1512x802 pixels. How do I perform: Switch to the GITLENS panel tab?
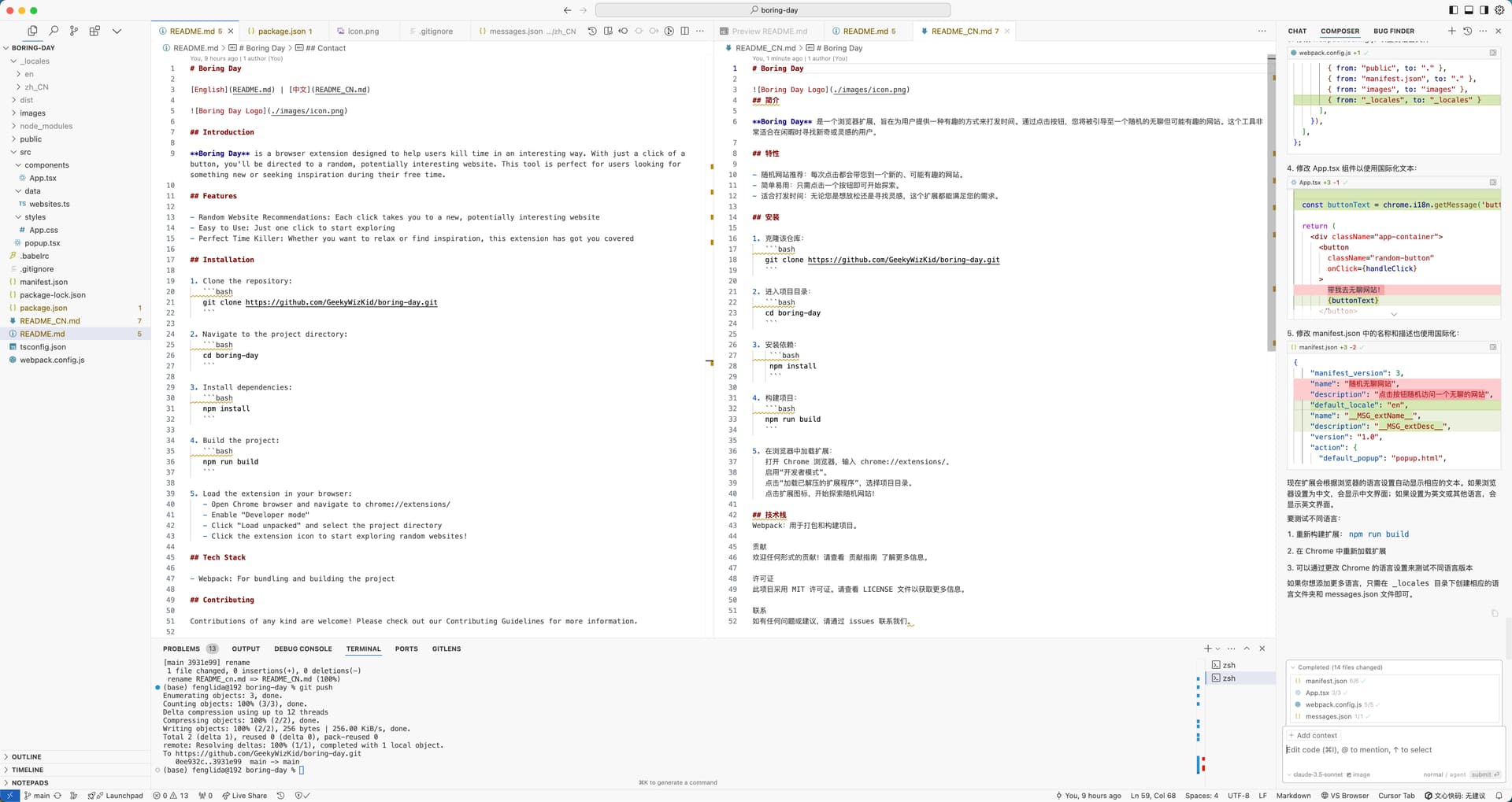[x=447, y=649]
